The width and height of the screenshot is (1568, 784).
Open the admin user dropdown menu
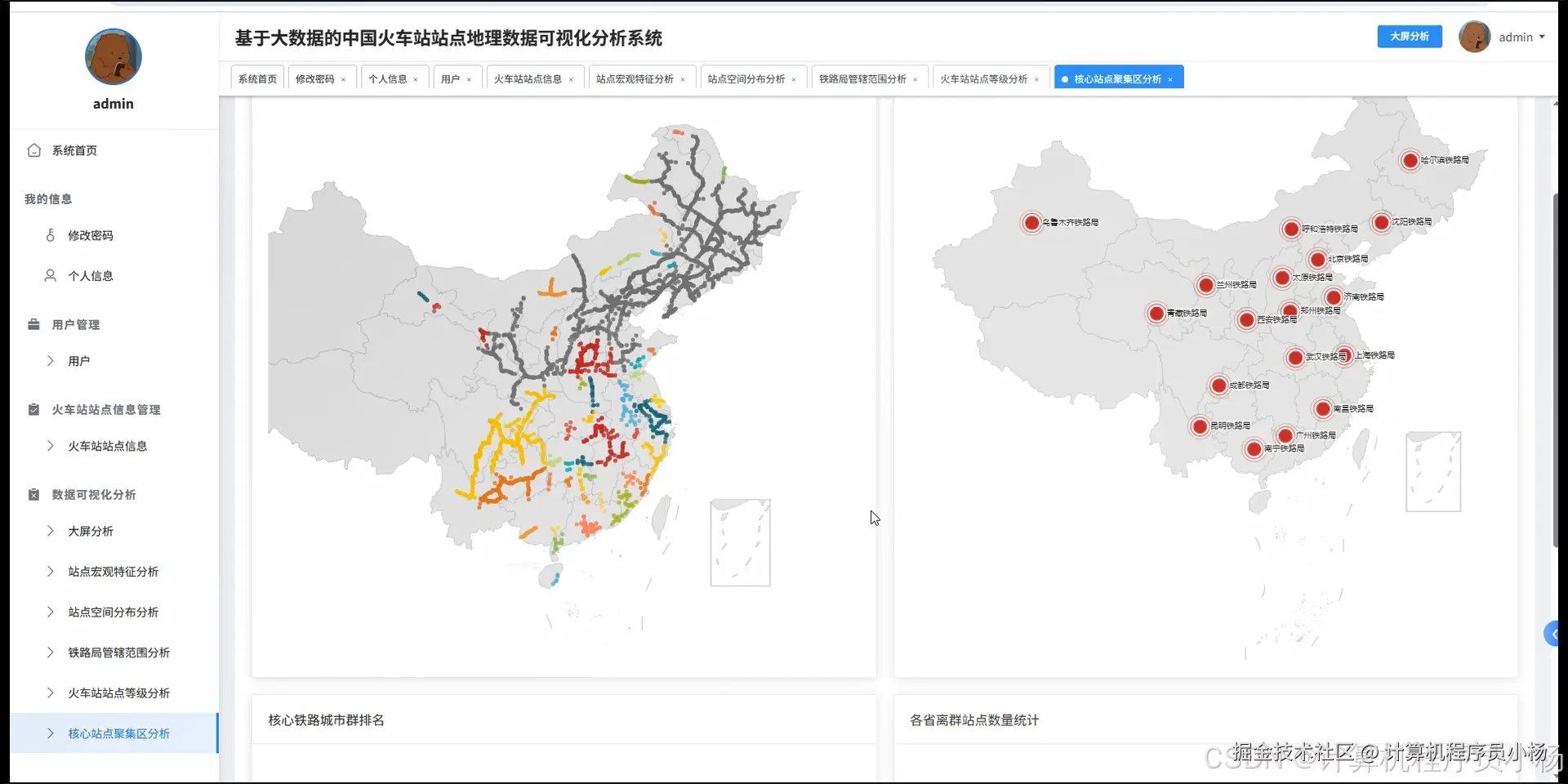tap(1522, 37)
